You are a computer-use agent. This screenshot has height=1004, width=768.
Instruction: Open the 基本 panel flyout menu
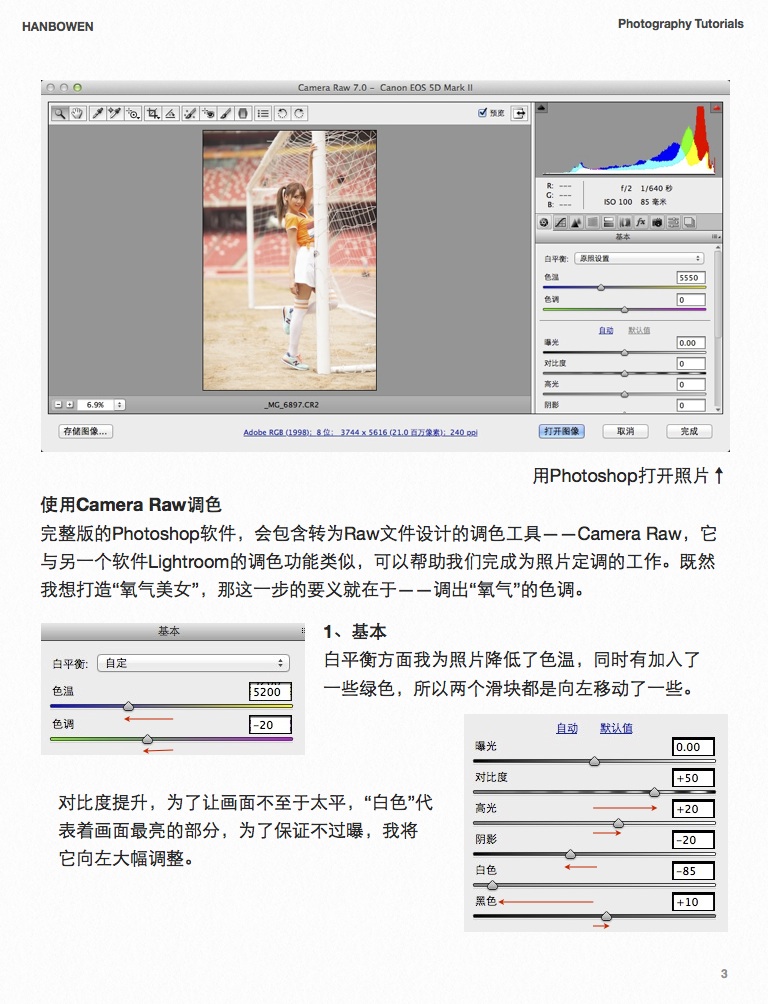(x=715, y=237)
